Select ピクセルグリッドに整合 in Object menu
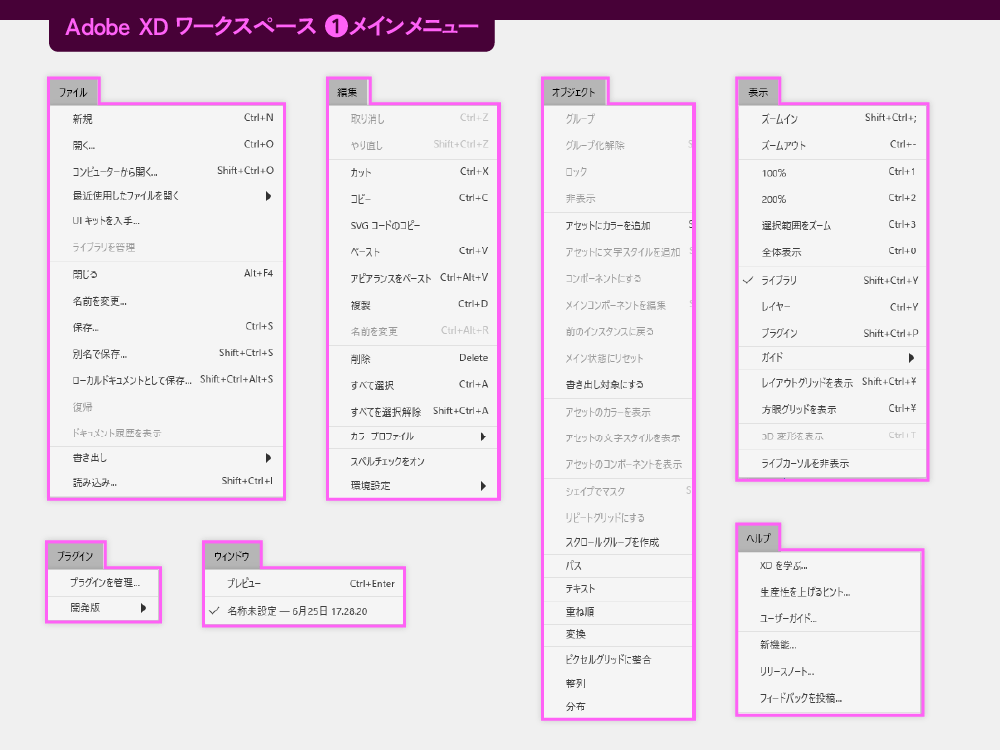 coord(619,659)
